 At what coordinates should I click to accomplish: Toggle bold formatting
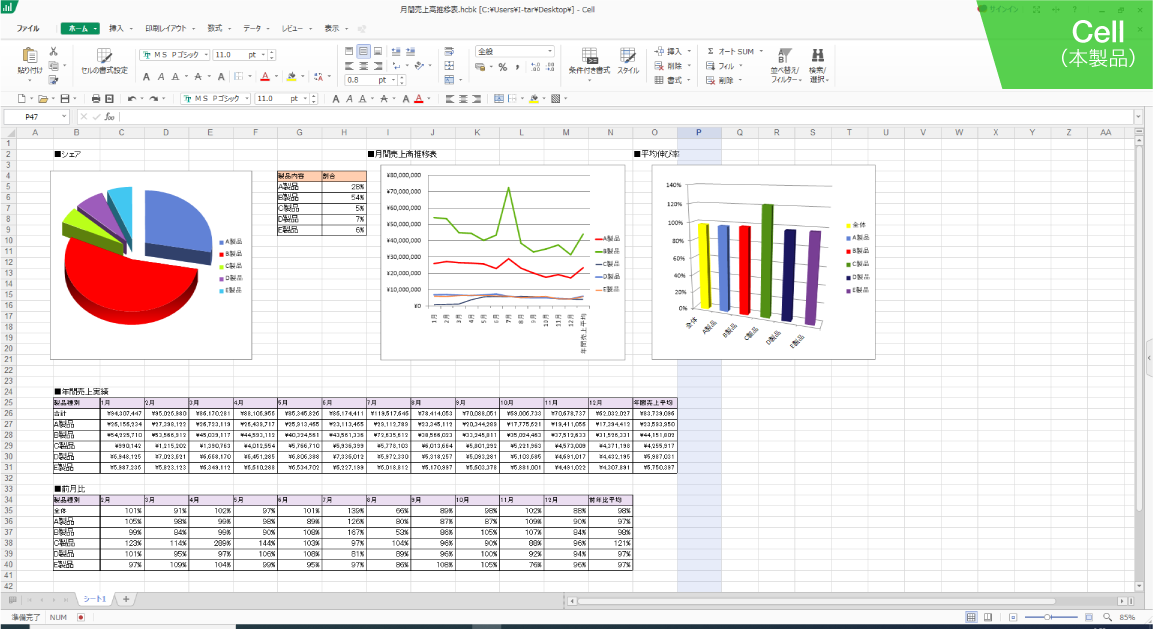pyautogui.click(x=147, y=76)
